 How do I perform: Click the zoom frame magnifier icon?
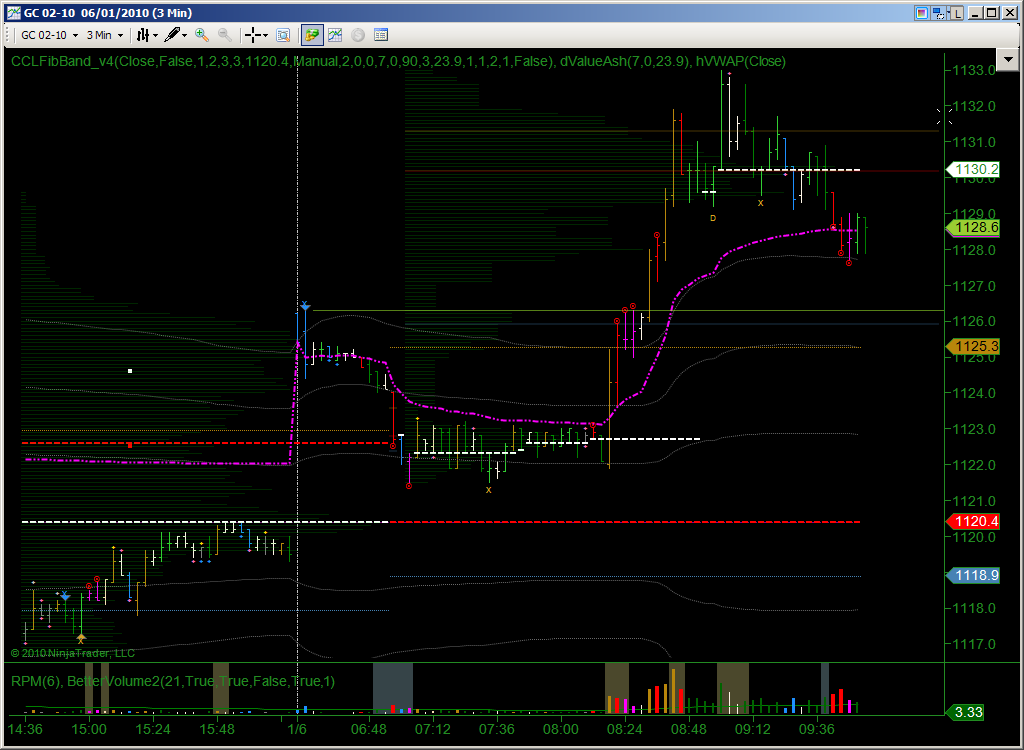coord(283,35)
